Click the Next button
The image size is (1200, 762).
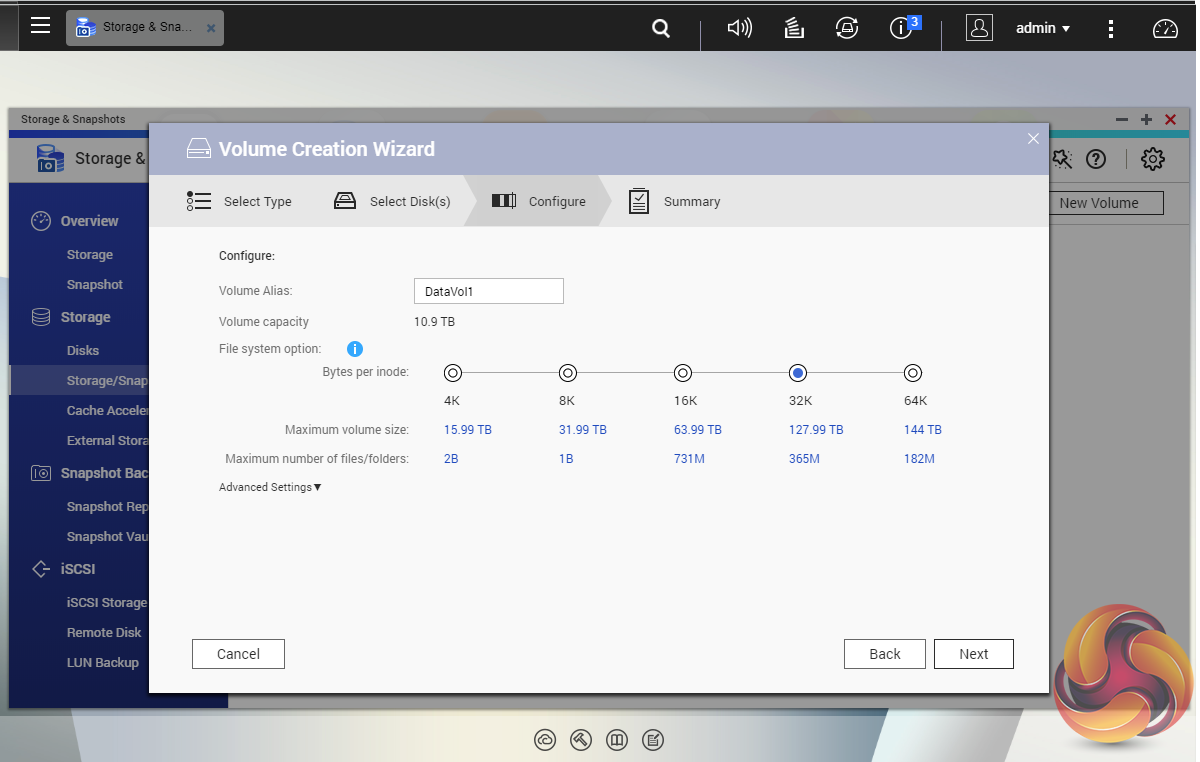[x=973, y=654]
